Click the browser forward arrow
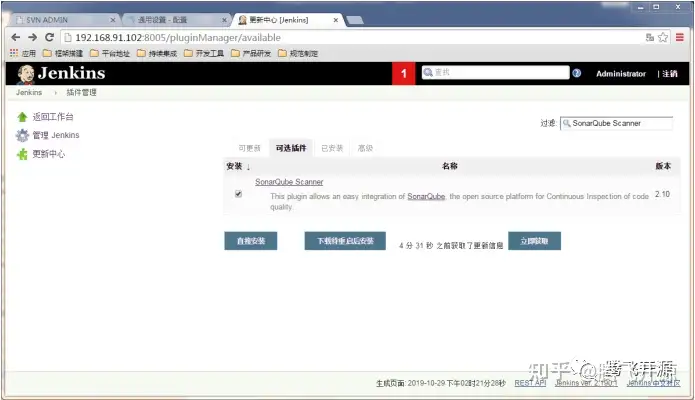The width and height of the screenshot is (695, 400). point(32,38)
